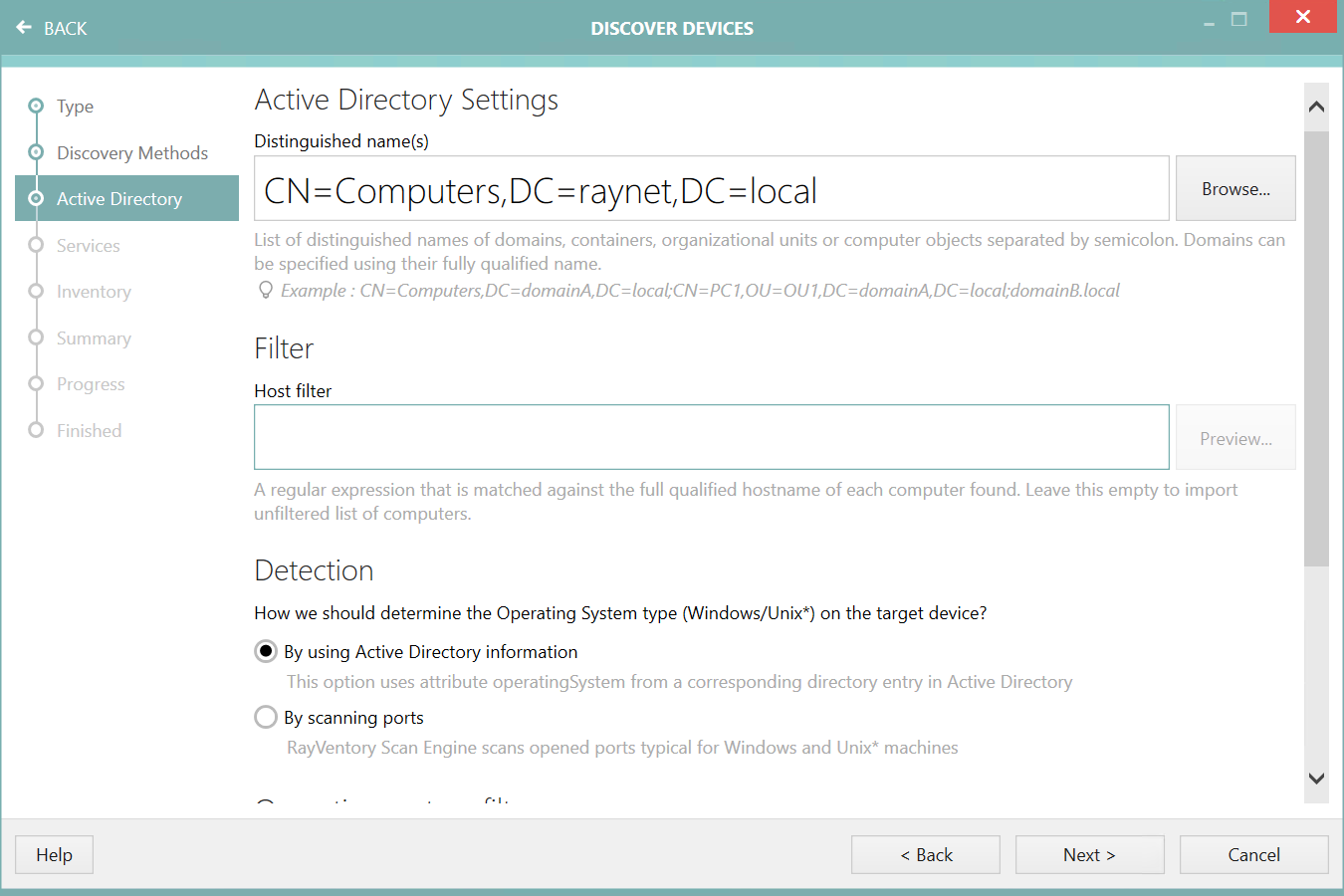Click the Summary step circle icon

[x=35, y=337]
